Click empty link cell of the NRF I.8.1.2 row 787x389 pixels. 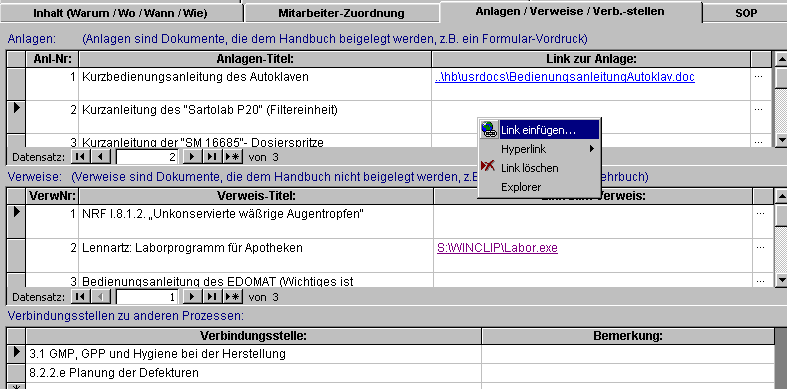click(x=593, y=221)
